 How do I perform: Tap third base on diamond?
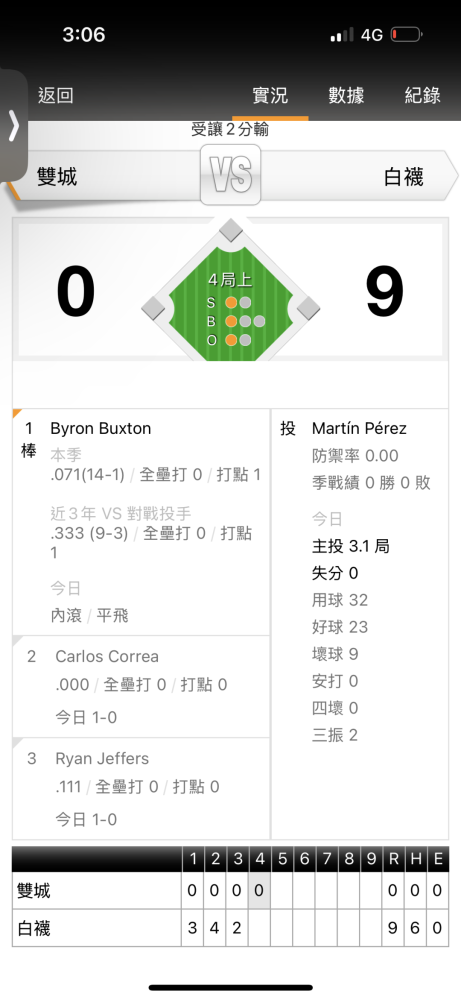(154, 308)
